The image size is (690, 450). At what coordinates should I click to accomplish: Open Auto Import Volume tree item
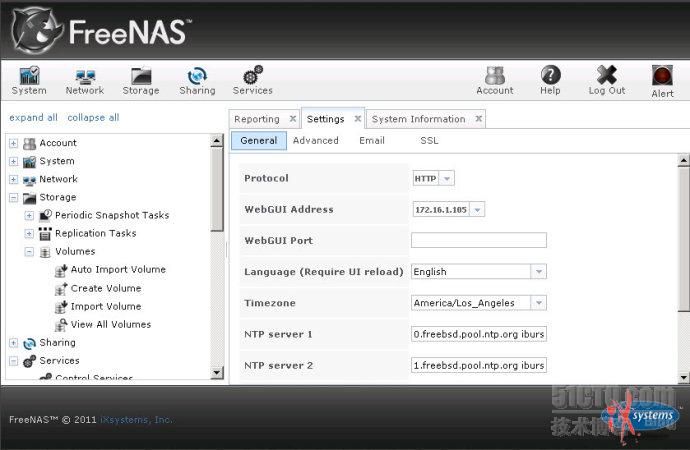coord(118,270)
